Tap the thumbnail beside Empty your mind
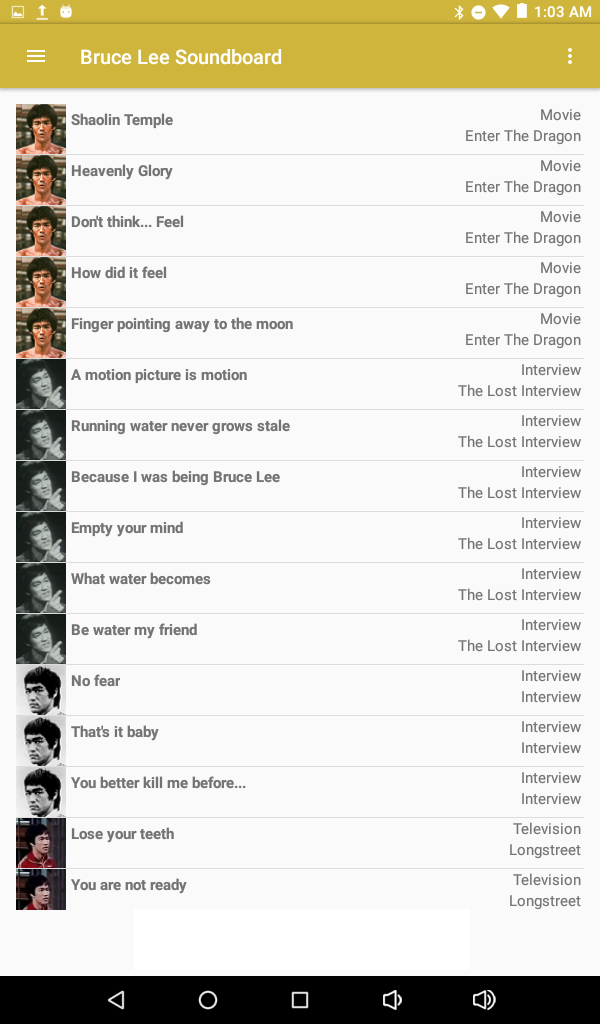 click(x=40, y=537)
